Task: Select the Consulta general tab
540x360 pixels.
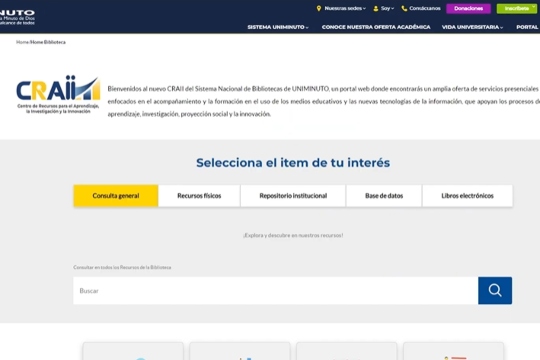Action: [116, 196]
